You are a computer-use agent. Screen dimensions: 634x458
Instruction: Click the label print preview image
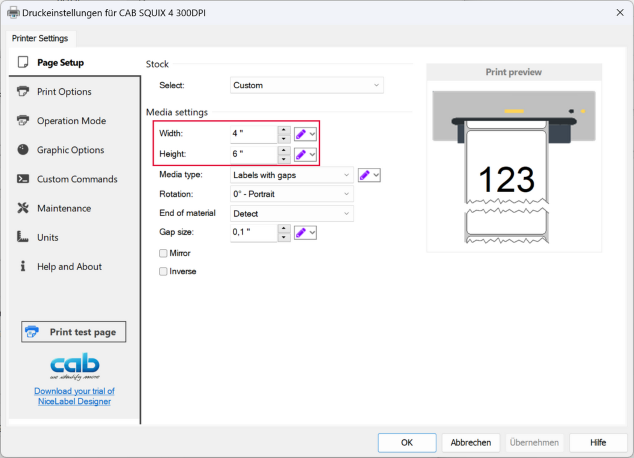tap(514, 167)
